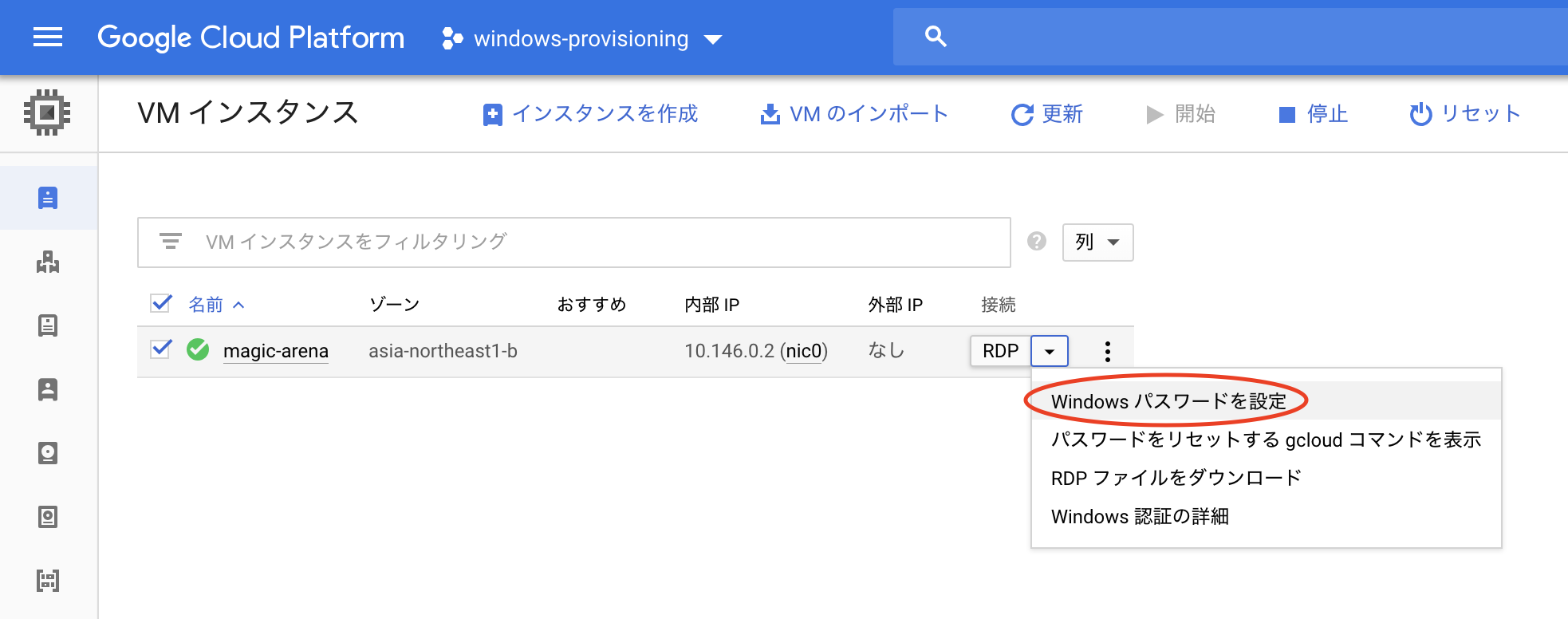This screenshot has height=619, width=1568.
Task: Click the nic0 network interface link
Action: coord(804,351)
